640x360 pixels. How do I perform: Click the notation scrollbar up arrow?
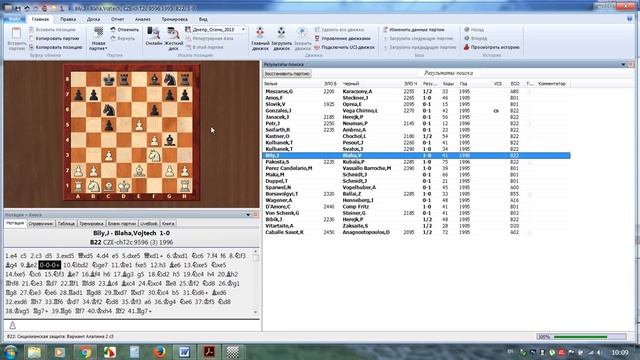click(x=256, y=251)
